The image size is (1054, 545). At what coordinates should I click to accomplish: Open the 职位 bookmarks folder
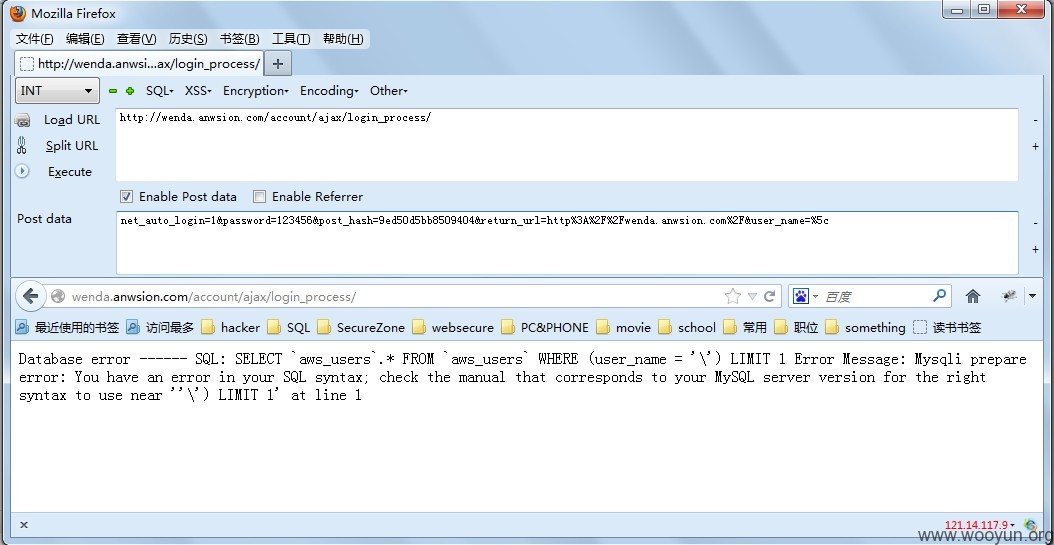click(x=796, y=327)
